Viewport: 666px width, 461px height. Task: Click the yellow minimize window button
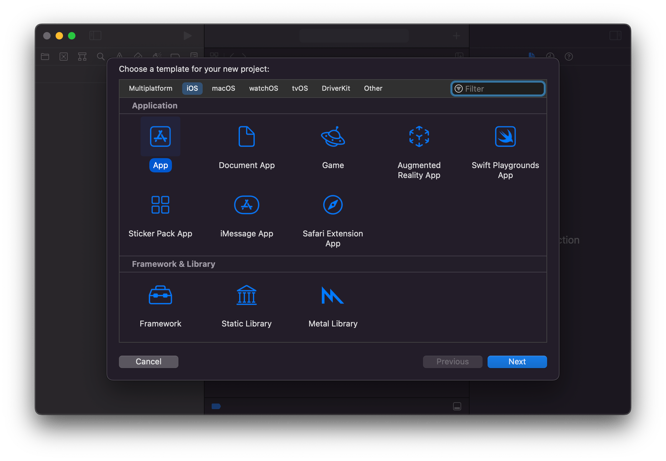click(59, 36)
